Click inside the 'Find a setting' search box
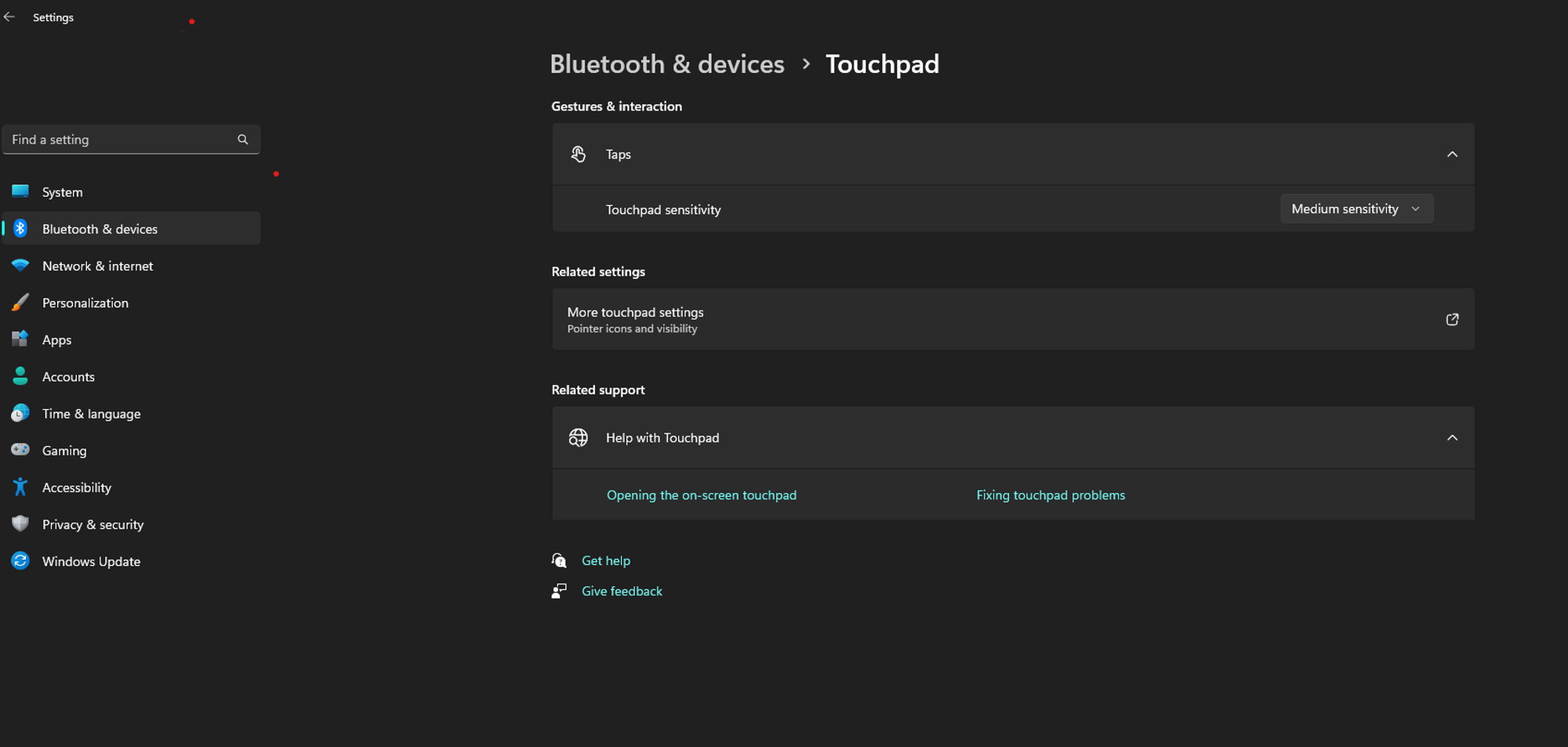Image resolution: width=1568 pixels, height=747 pixels. click(118, 140)
